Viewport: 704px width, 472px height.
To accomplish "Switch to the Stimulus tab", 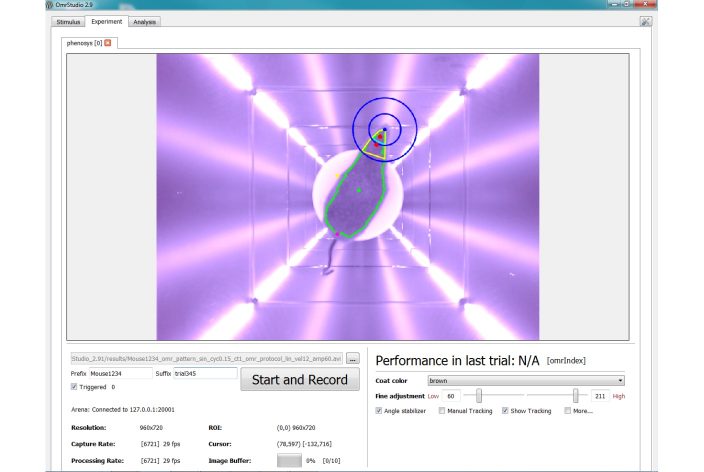I will 68,22.
